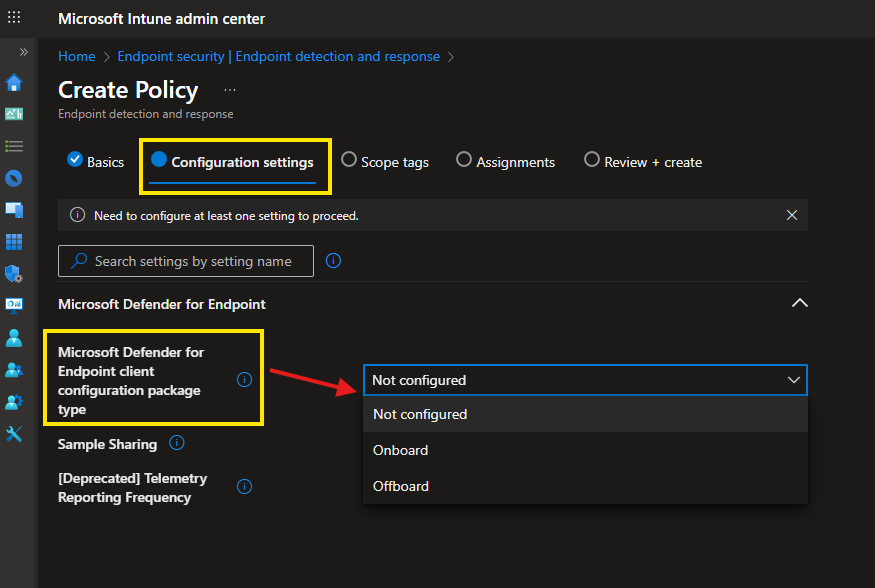The width and height of the screenshot is (875, 588).
Task: Open Users icon in sidebar
Action: (x=14, y=338)
